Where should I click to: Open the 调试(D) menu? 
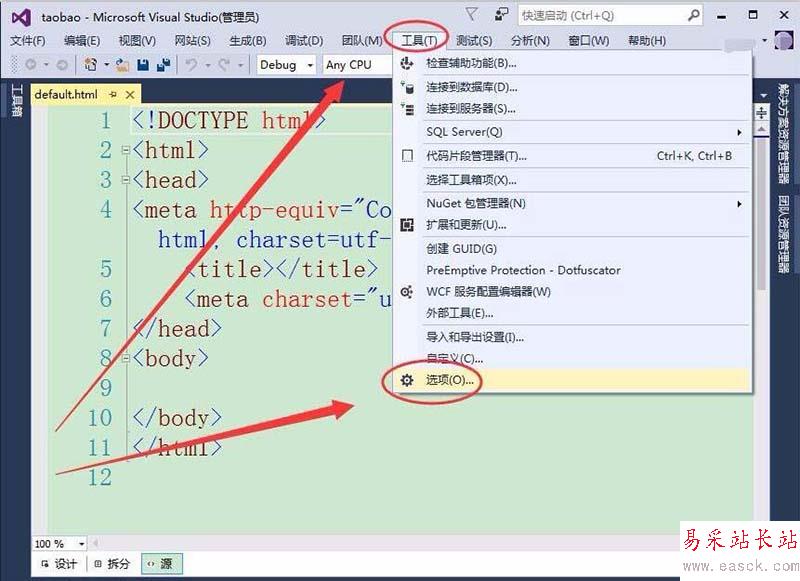304,40
